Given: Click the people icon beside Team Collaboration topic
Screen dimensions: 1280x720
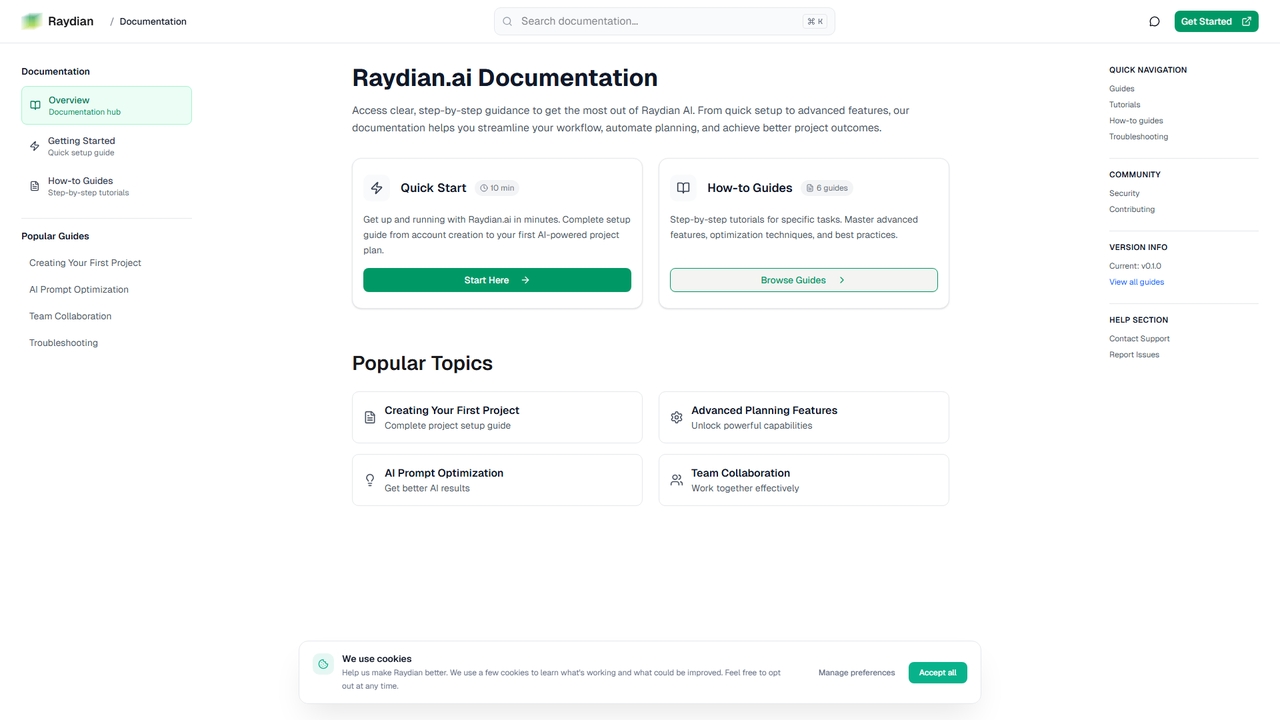Looking at the screenshot, I should [677, 480].
